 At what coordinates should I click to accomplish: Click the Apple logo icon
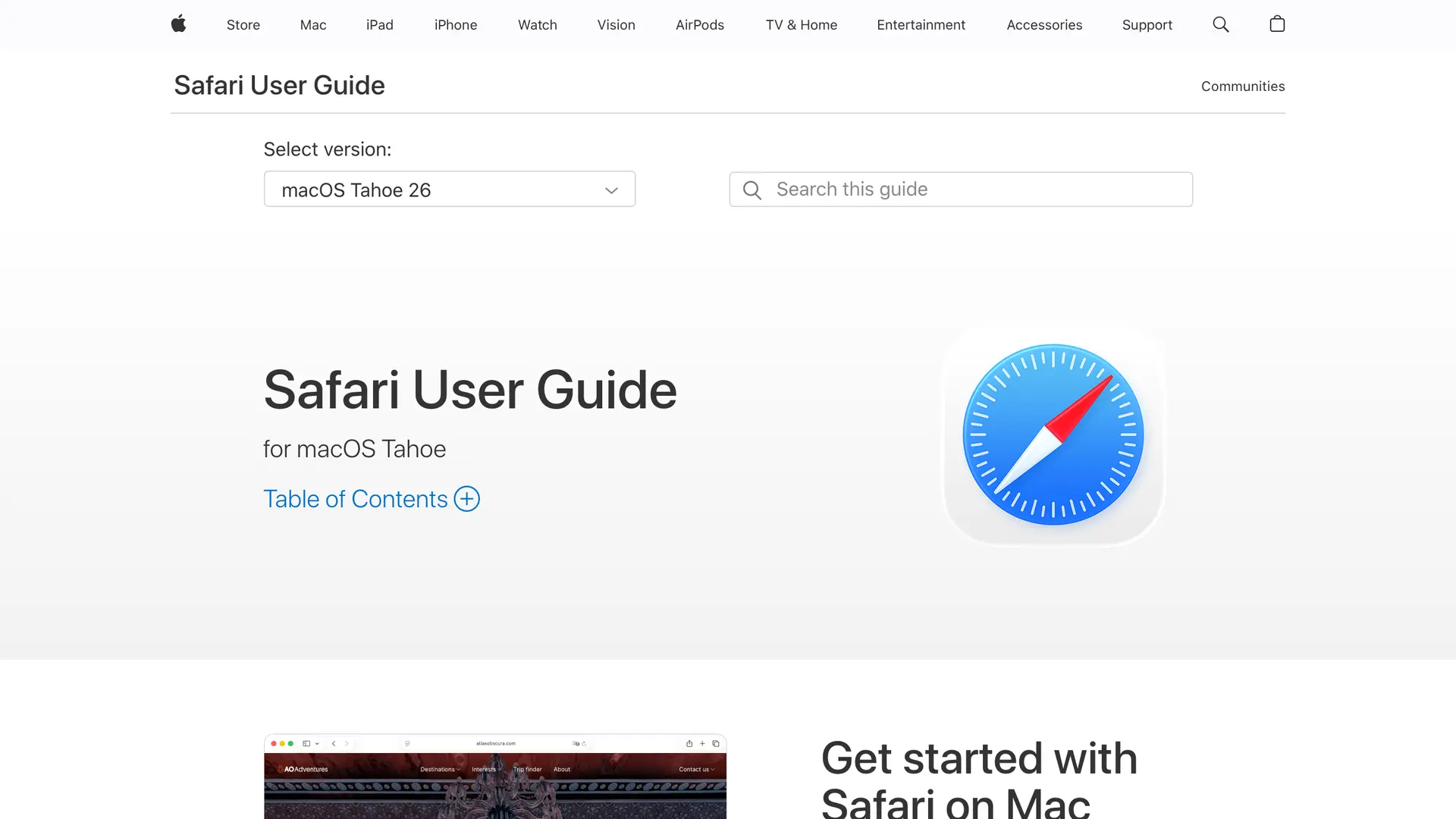(x=178, y=24)
